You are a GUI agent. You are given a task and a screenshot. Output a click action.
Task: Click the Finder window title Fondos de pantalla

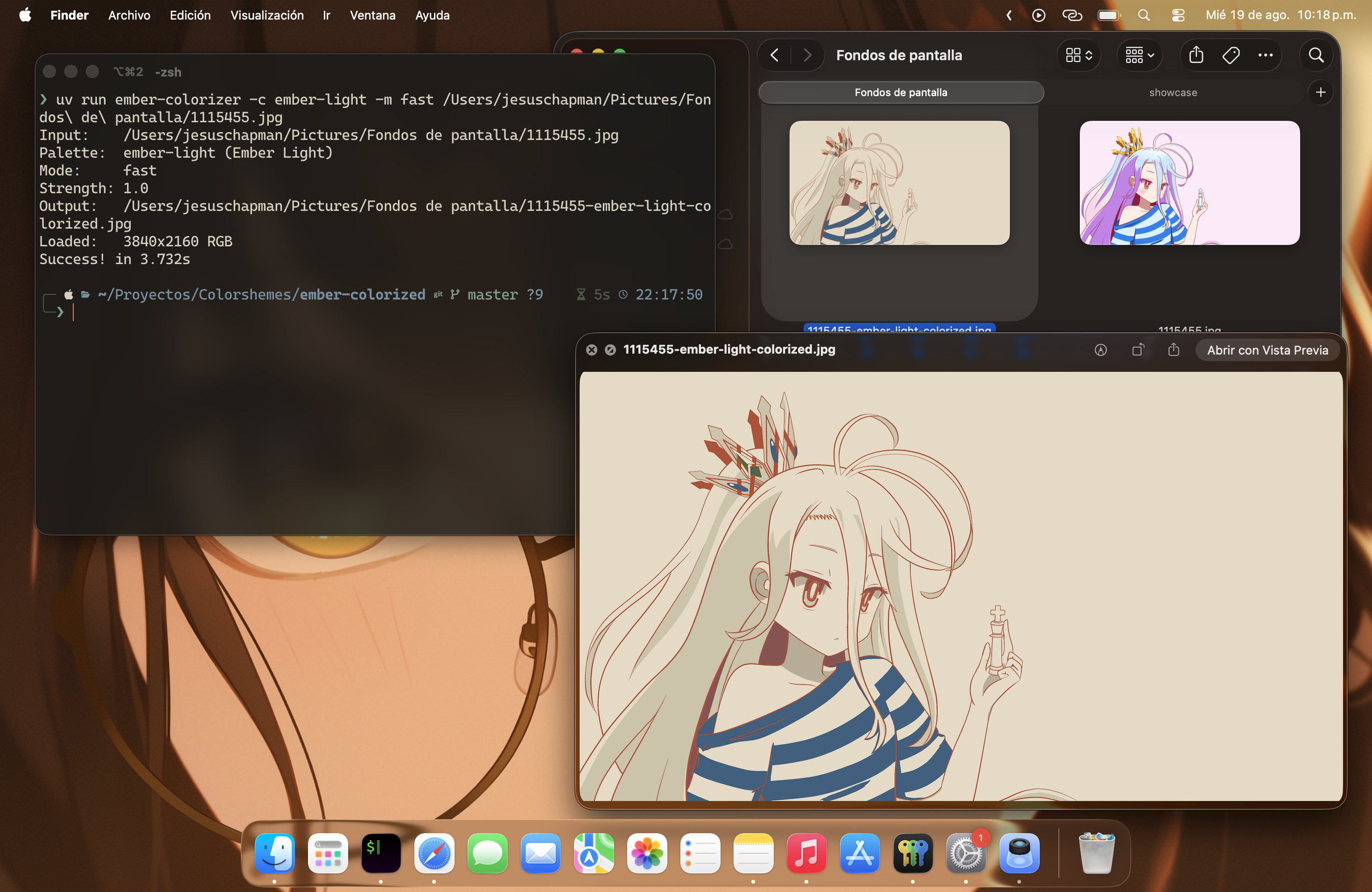899,56
